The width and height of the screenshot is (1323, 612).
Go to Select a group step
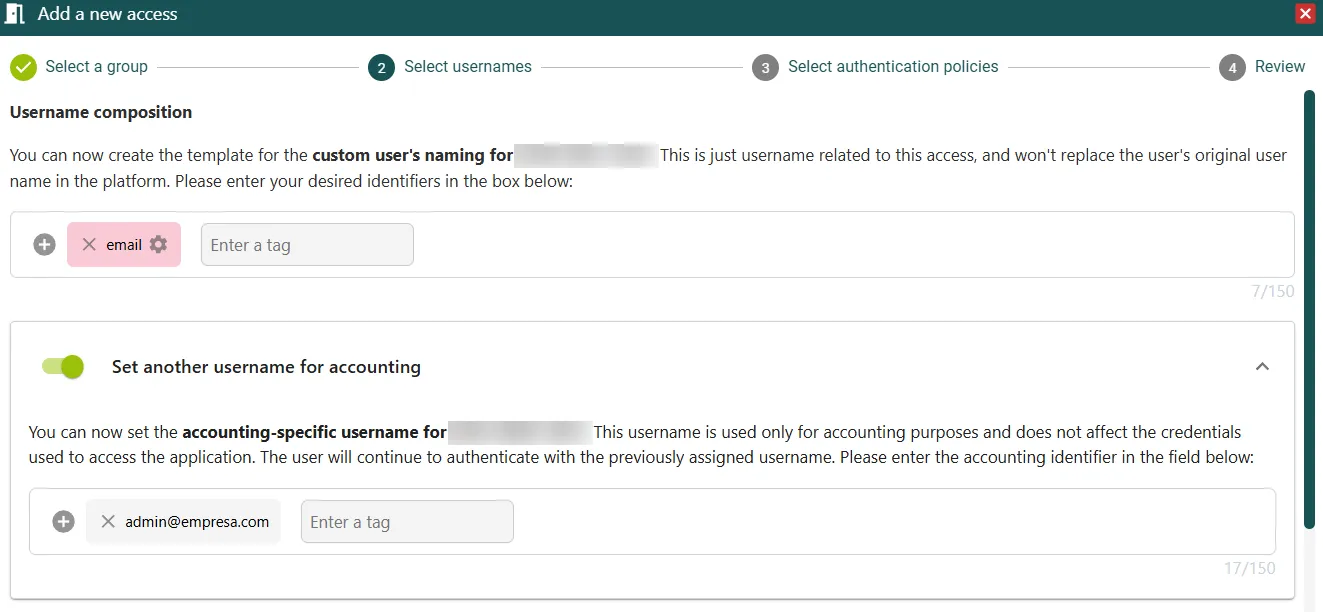96,67
